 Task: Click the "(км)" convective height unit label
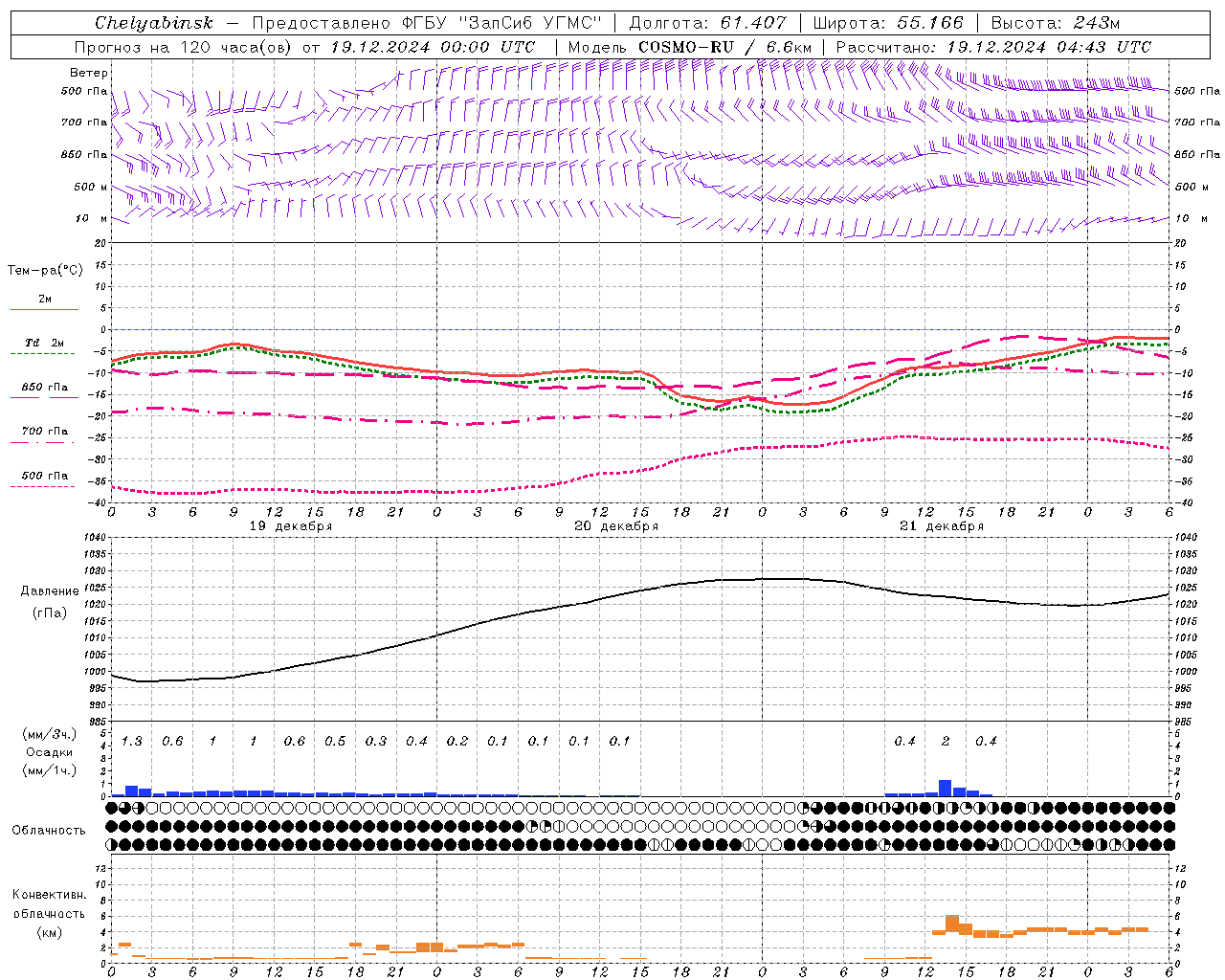click(50, 932)
